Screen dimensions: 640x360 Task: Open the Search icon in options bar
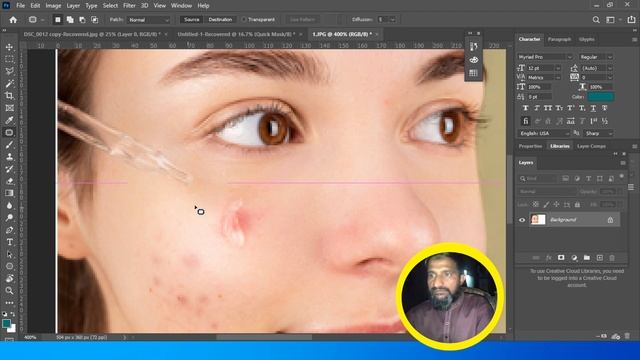(596, 20)
